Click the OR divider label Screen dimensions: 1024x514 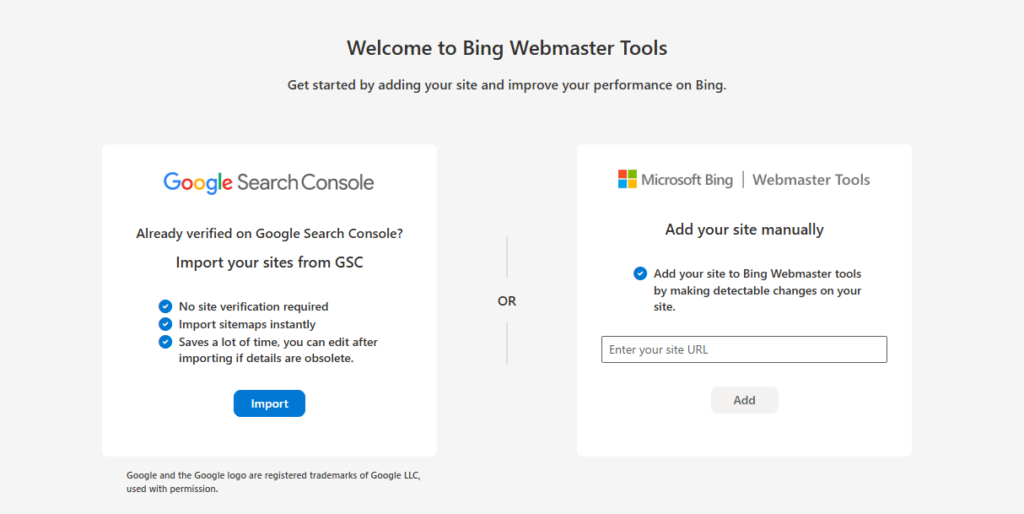[507, 301]
